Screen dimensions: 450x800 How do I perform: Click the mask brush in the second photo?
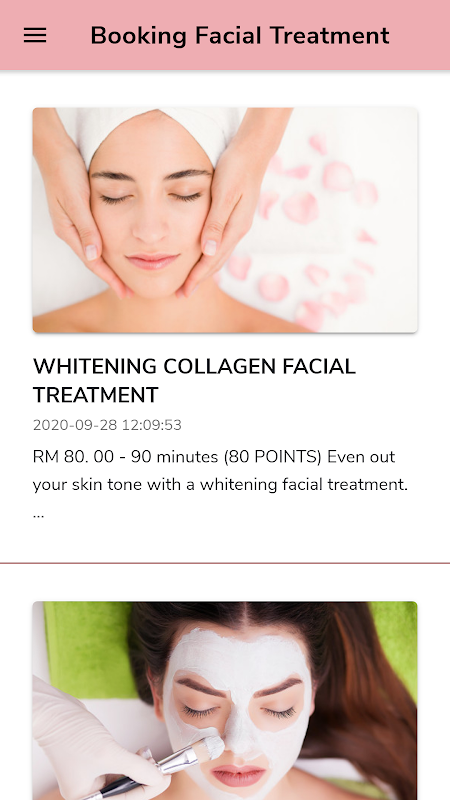pos(173,765)
